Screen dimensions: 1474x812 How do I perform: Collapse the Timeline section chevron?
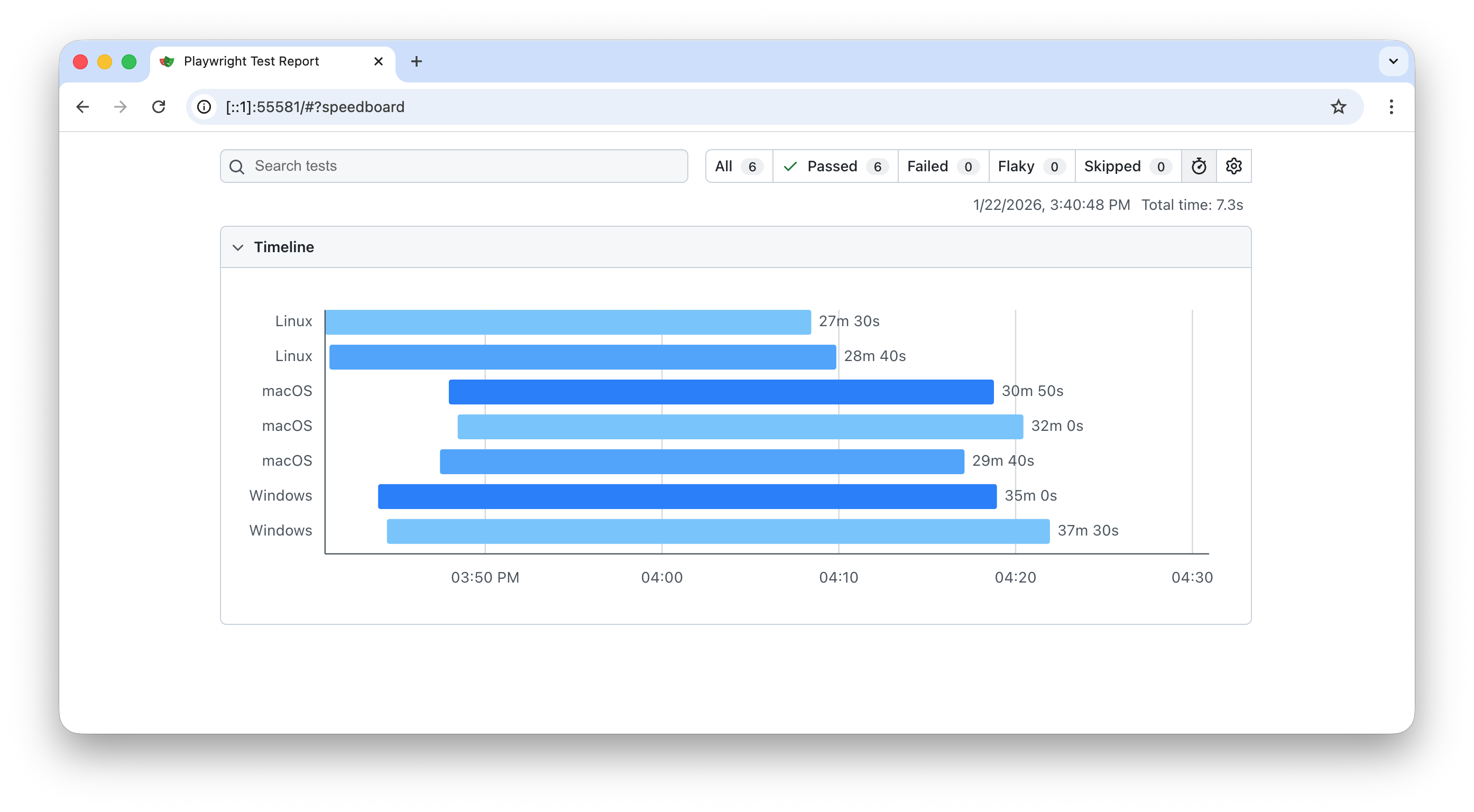pyautogui.click(x=238, y=247)
